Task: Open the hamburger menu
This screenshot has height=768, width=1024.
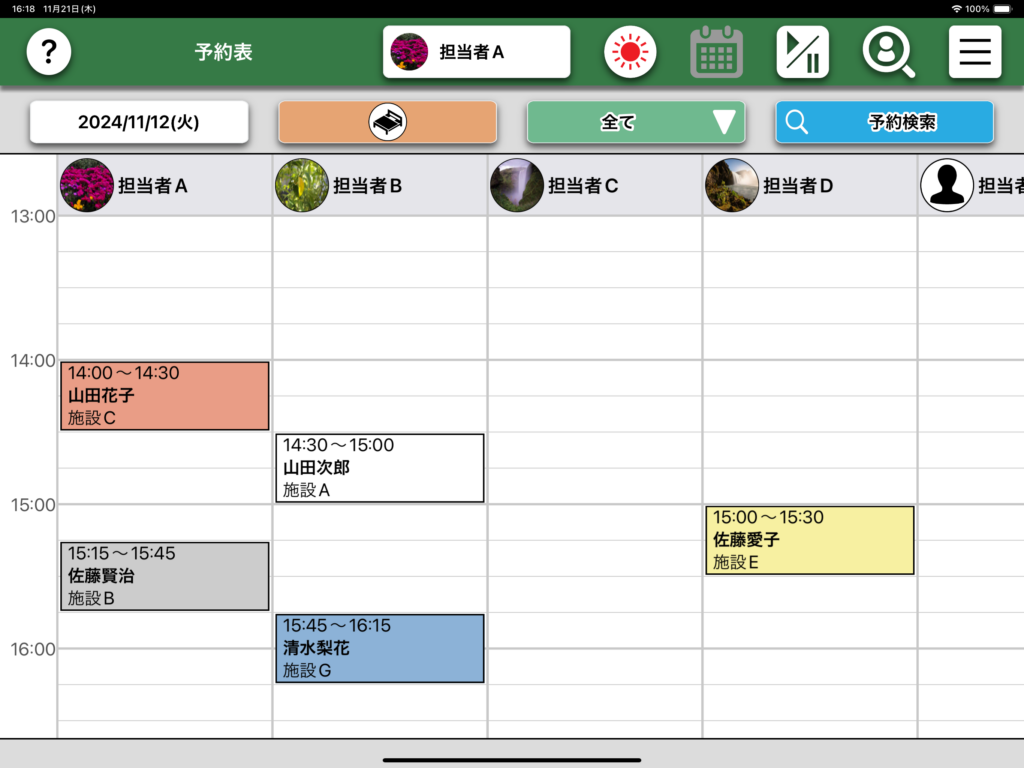Action: (974, 52)
